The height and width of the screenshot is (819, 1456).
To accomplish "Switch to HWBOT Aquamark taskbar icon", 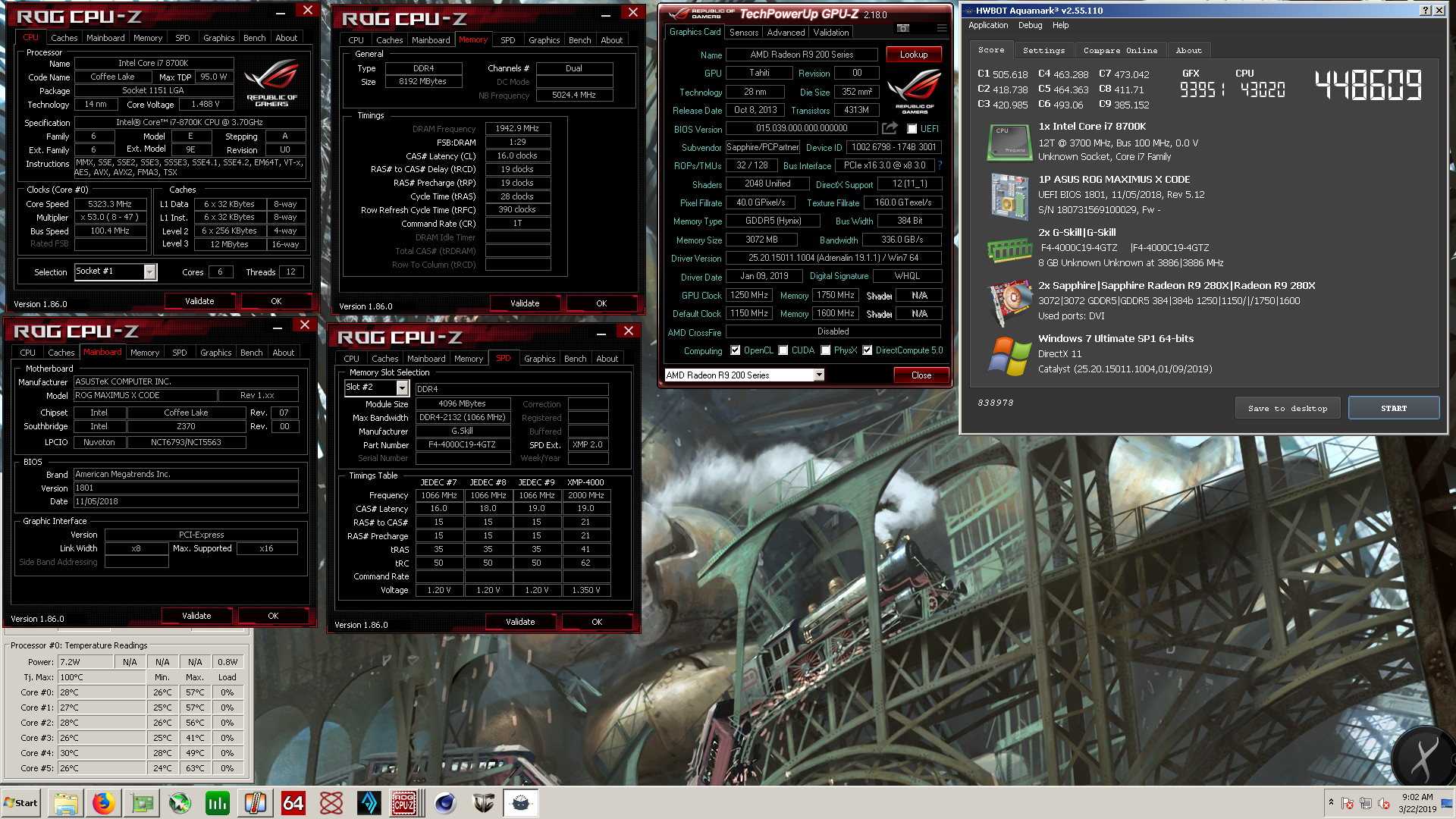I will [521, 802].
